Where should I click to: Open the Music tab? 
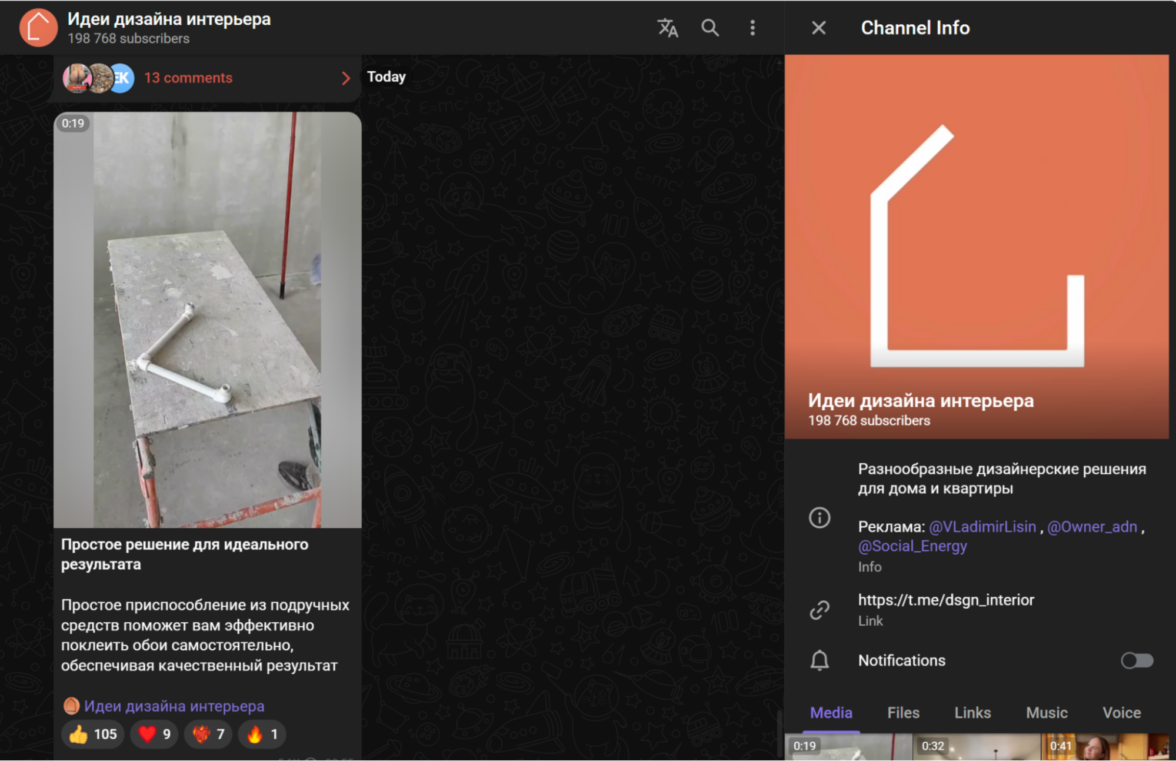[x=1046, y=713]
